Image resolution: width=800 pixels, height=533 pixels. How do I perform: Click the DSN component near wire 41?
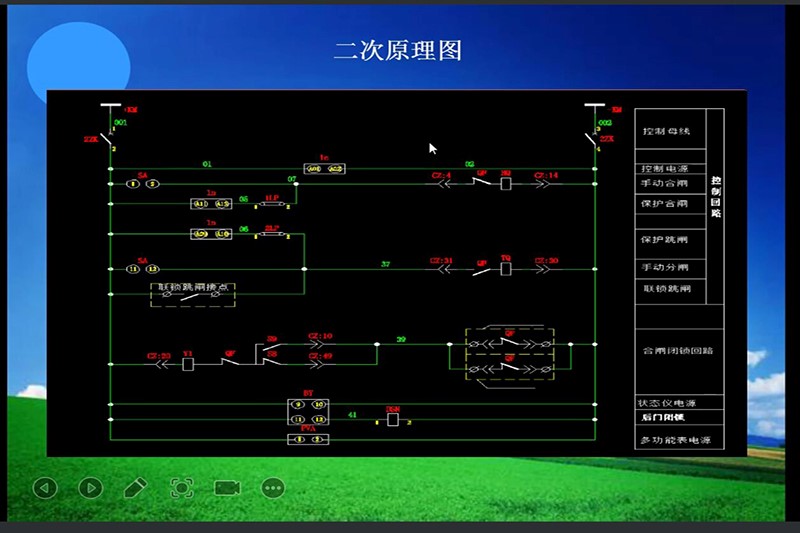[x=393, y=420]
